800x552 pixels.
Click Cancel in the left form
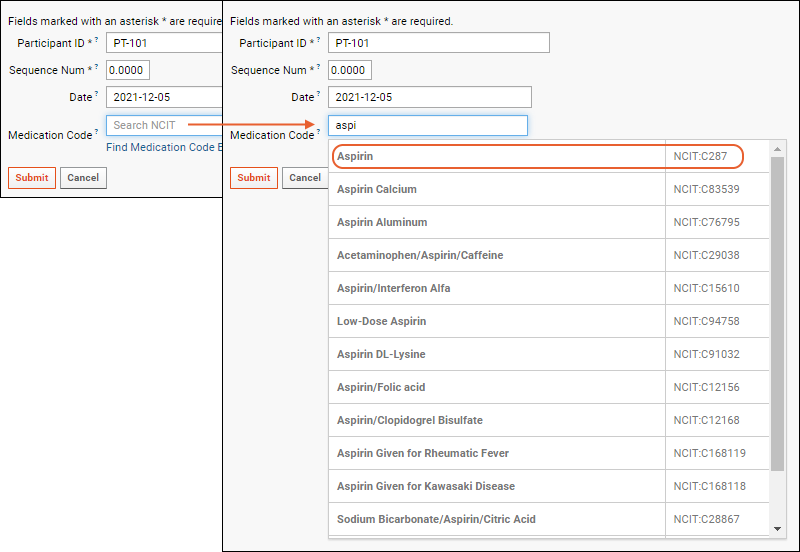[x=83, y=178]
